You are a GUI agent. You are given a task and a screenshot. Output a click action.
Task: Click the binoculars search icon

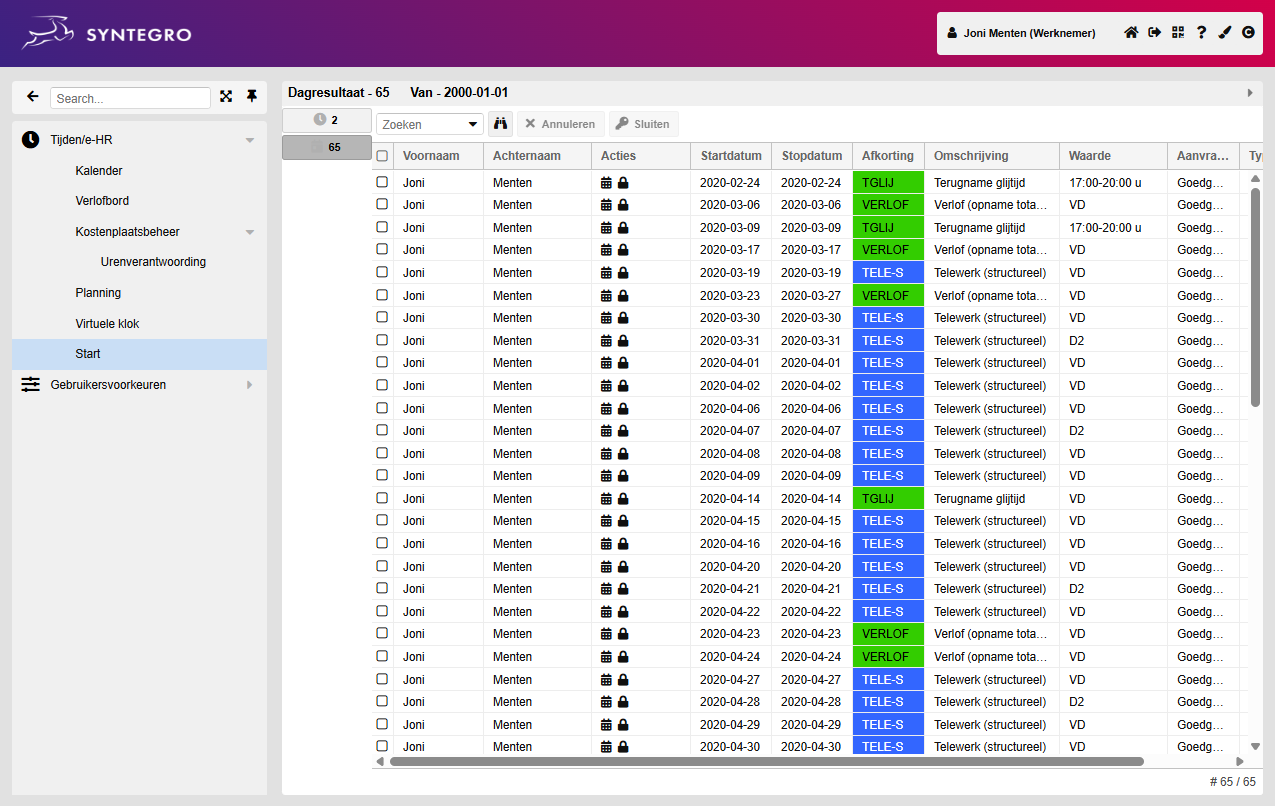coord(501,124)
